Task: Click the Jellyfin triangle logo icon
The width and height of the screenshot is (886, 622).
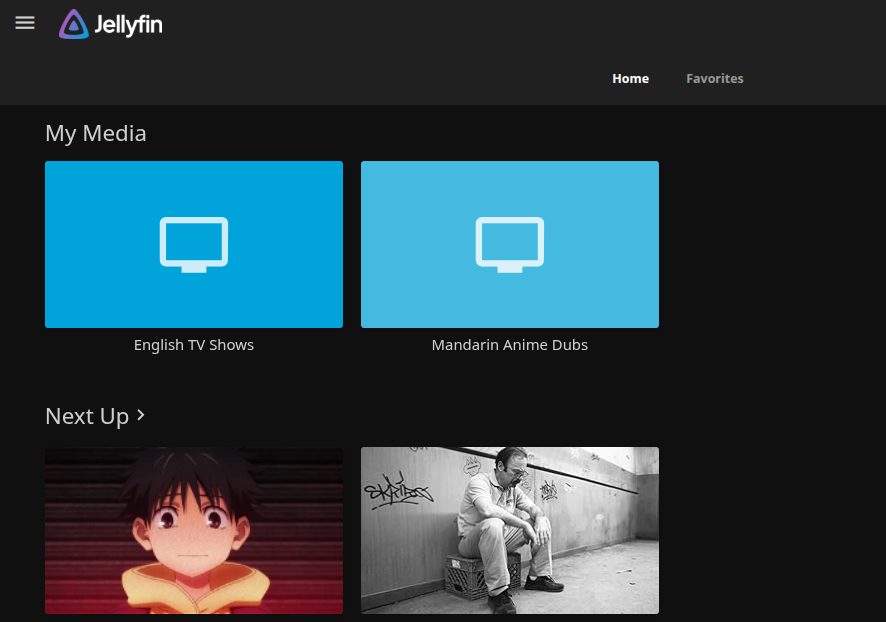Action: pyautogui.click(x=73, y=24)
